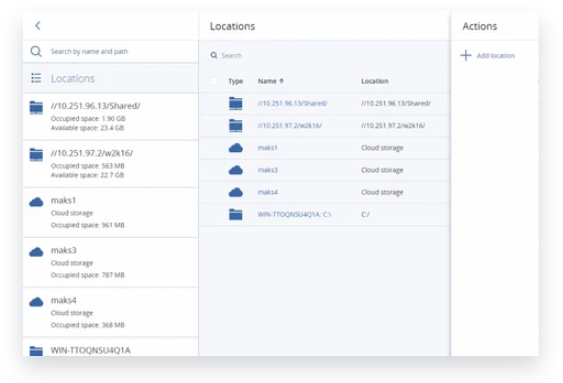The image size is (563, 383).
Task: Sort by the Name column arrow
Action: (x=282, y=81)
